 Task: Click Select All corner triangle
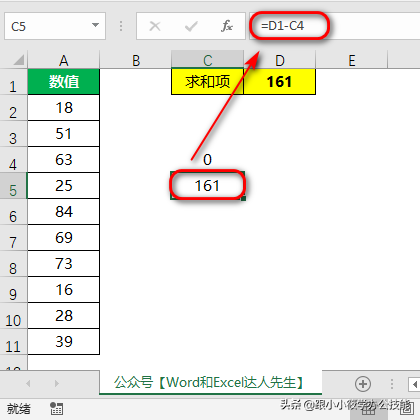18,60
